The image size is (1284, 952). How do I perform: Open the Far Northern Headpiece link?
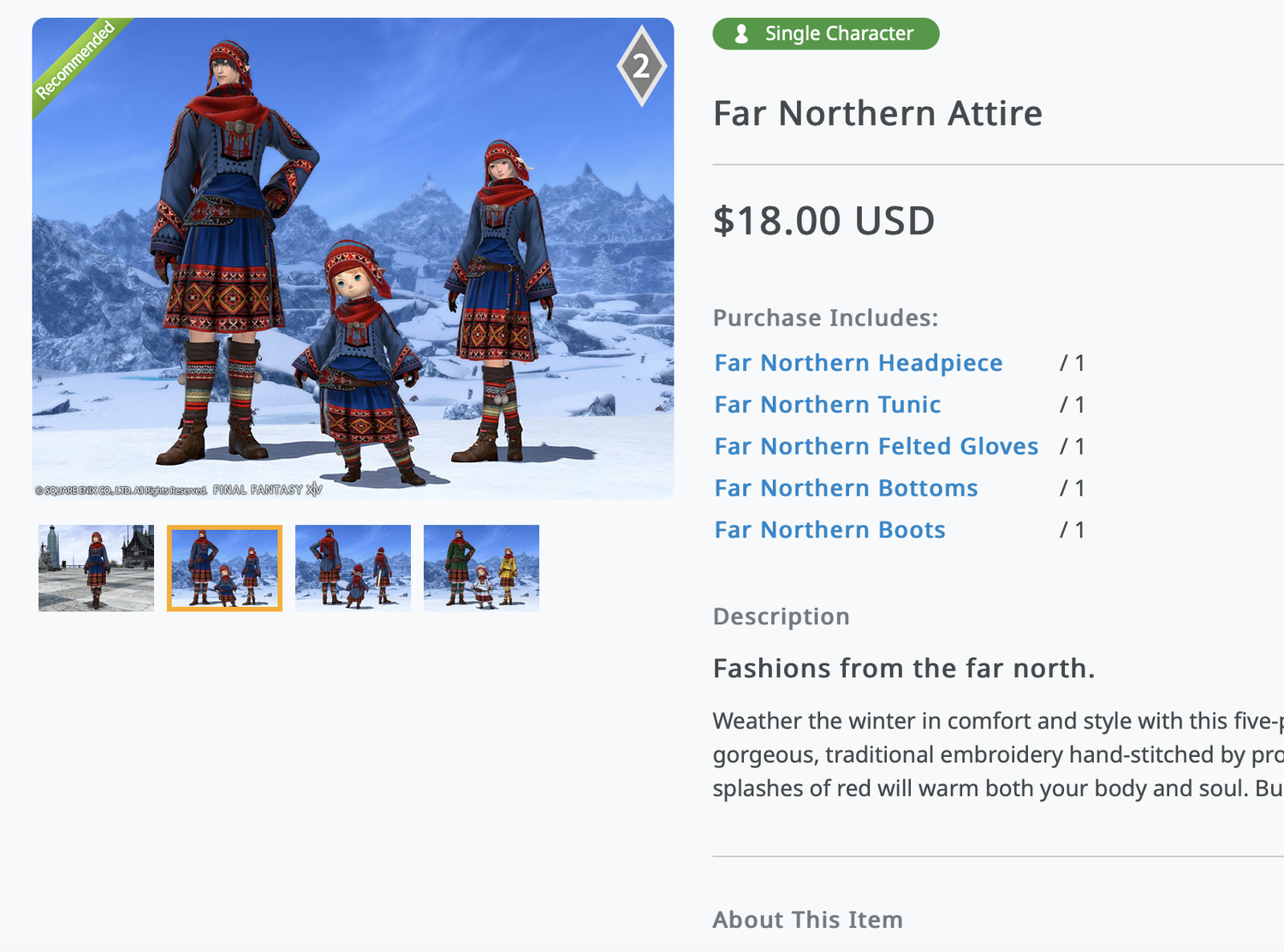point(858,362)
